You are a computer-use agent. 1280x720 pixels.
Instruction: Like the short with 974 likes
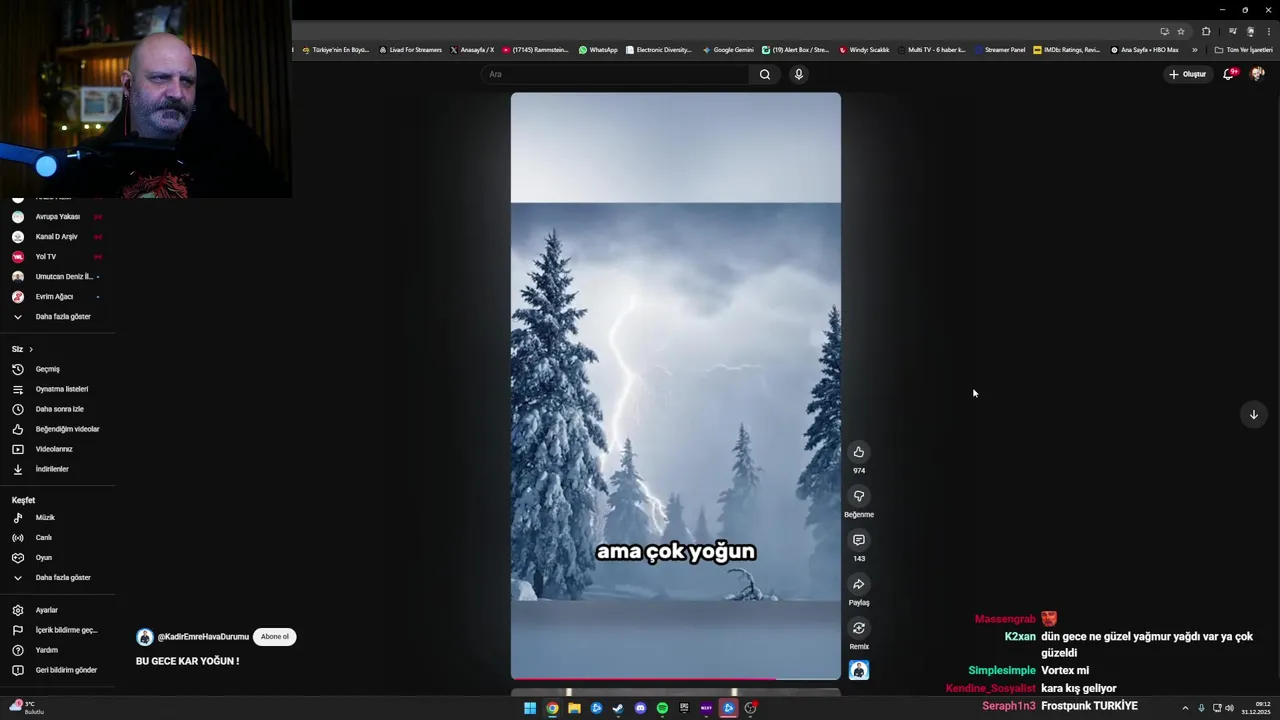[858, 452]
